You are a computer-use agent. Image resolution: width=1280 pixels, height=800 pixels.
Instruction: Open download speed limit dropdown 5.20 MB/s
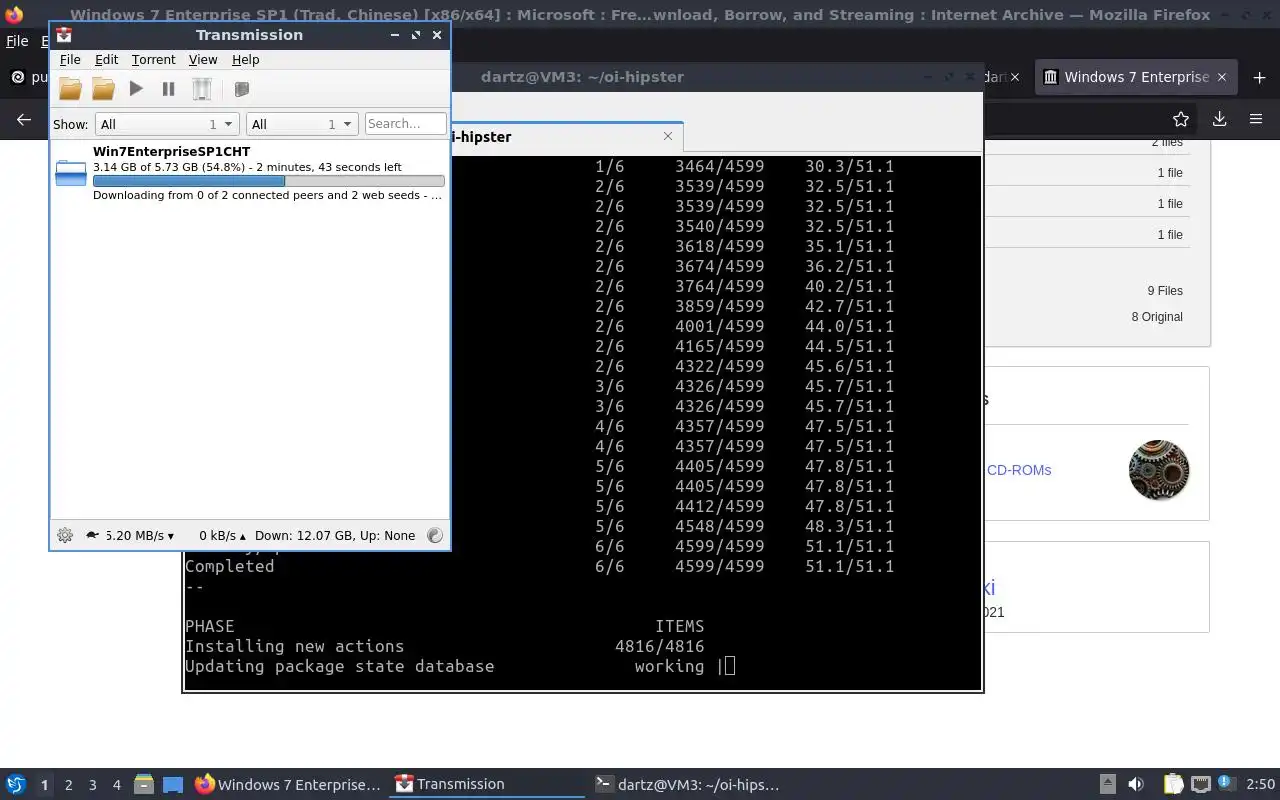tap(139, 535)
